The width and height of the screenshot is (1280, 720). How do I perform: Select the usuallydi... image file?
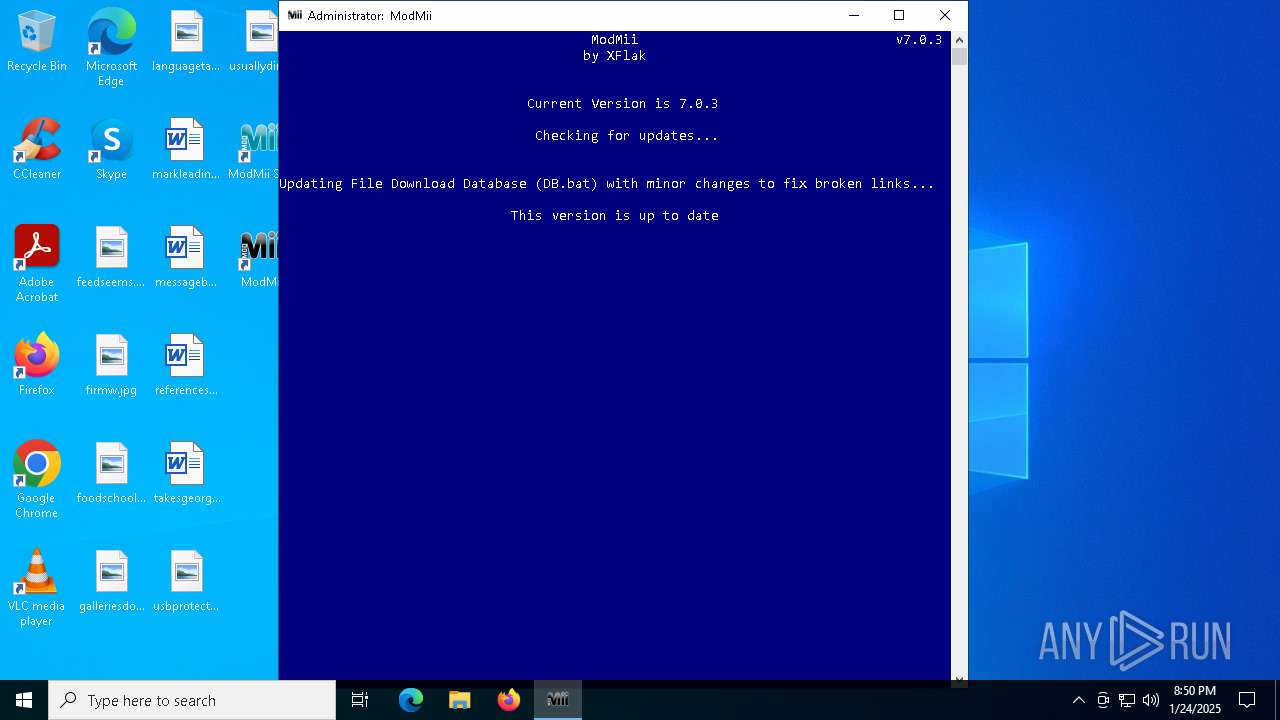click(x=254, y=42)
